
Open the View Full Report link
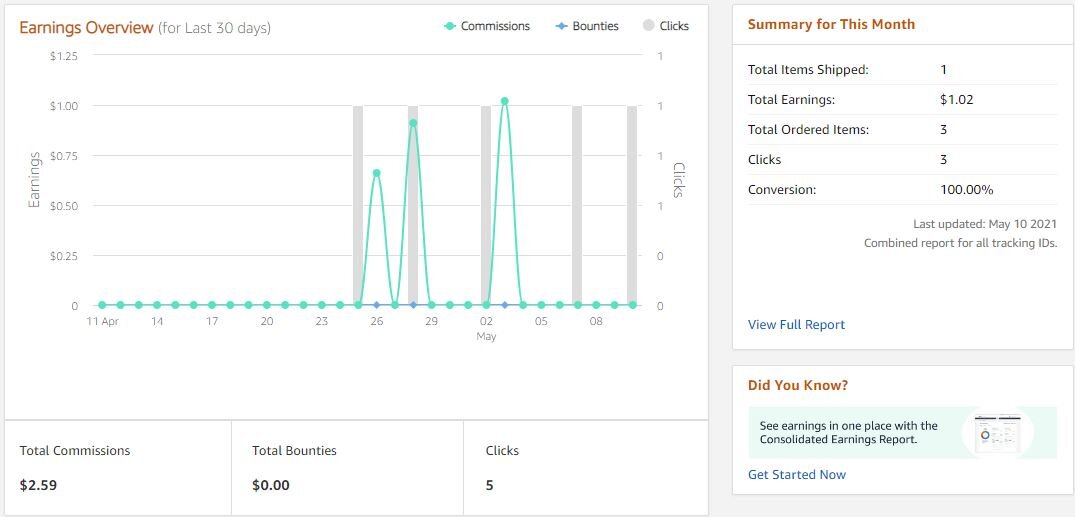pos(796,325)
